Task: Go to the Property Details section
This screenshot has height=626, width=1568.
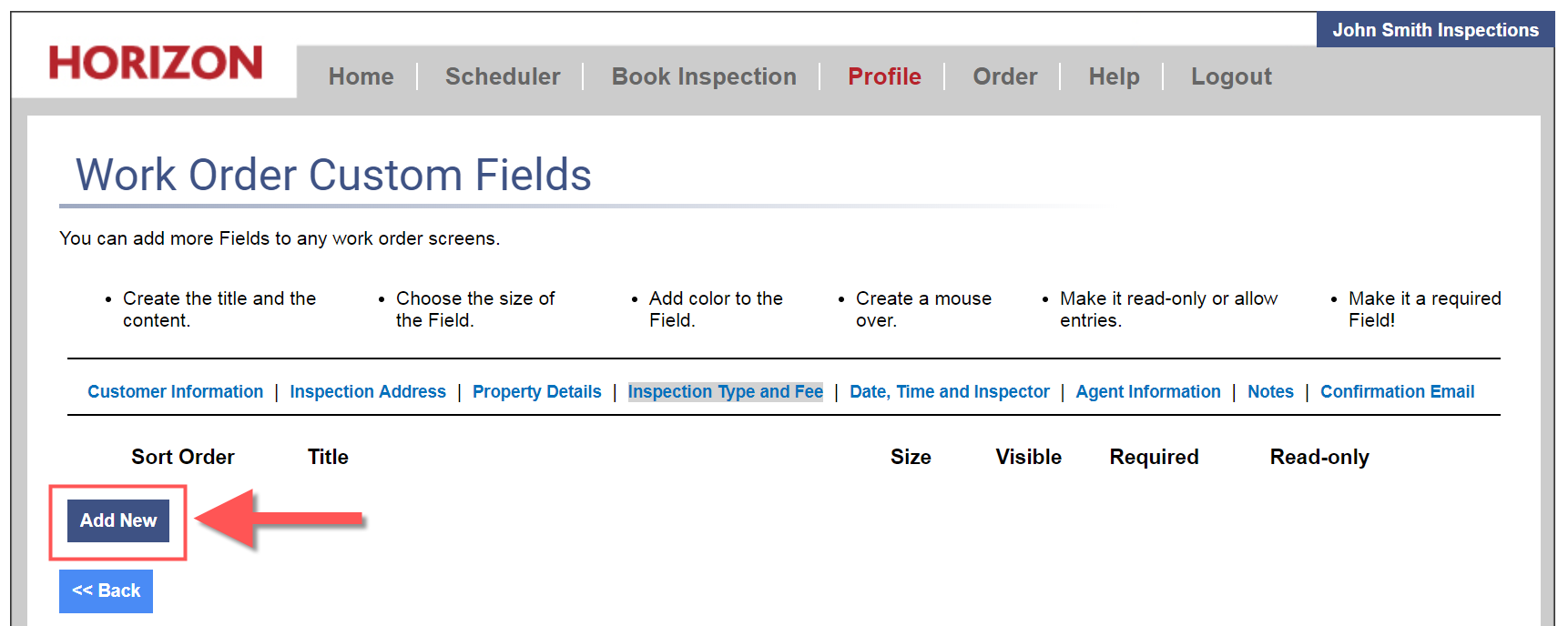Action: [x=536, y=391]
